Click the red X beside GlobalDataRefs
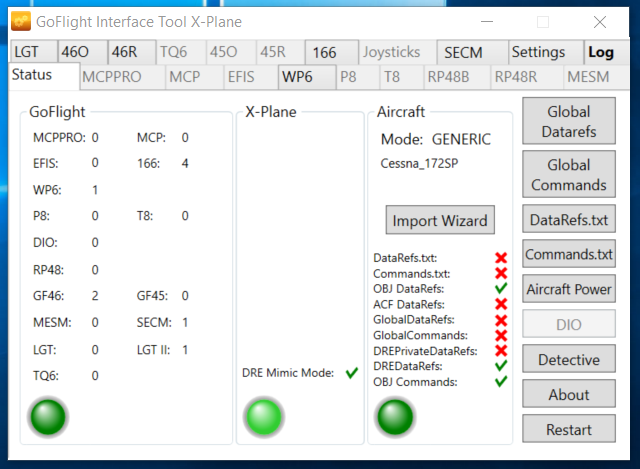Image resolution: width=640 pixels, height=469 pixels. [501, 320]
